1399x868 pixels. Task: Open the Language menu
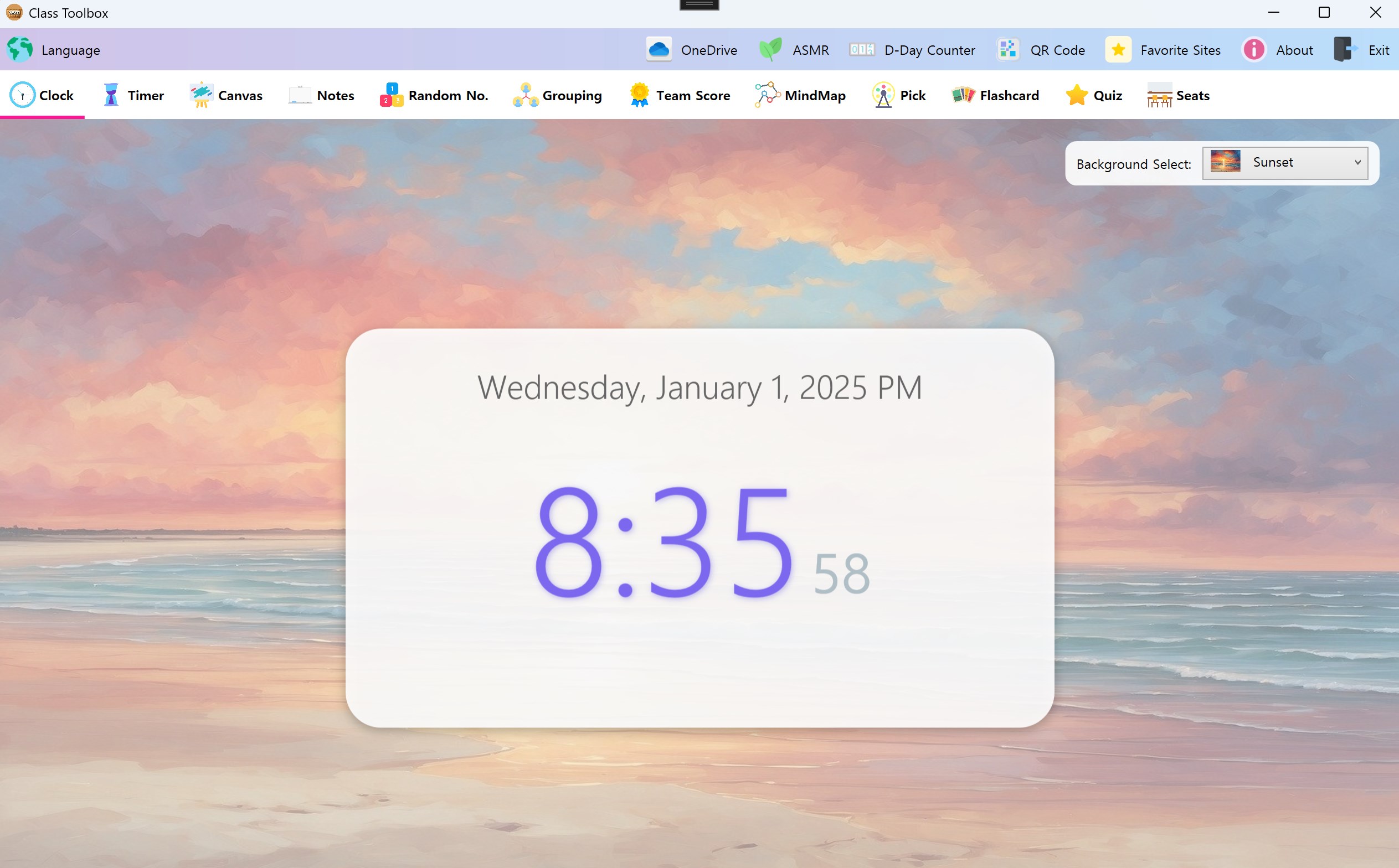coord(54,50)
